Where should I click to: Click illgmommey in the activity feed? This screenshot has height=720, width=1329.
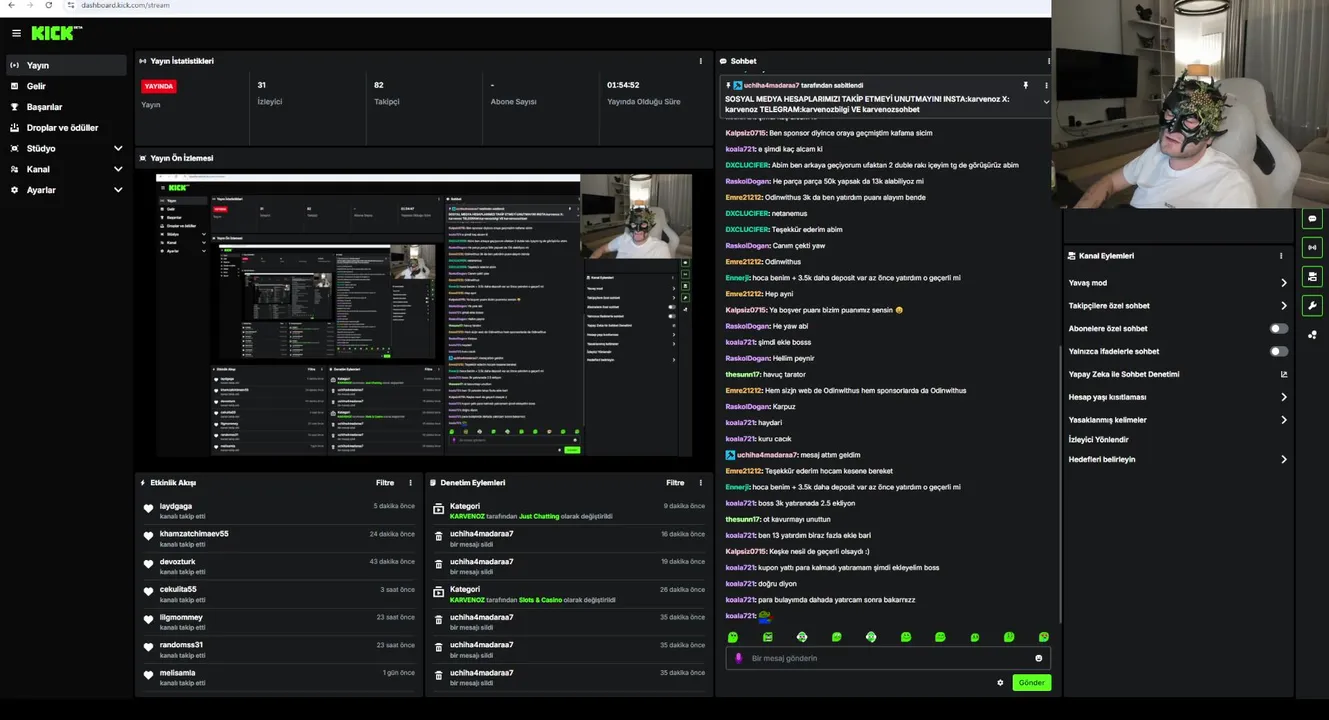tap(181, 617)
